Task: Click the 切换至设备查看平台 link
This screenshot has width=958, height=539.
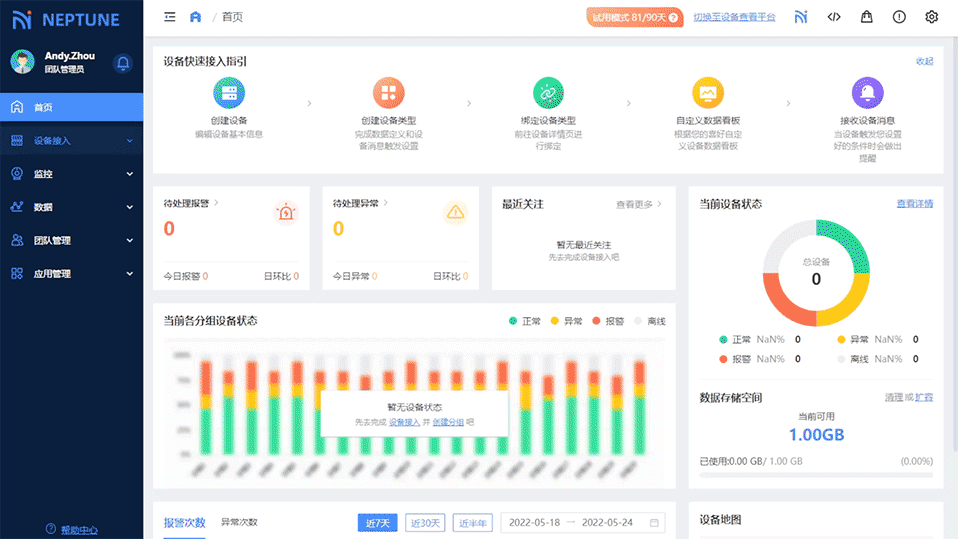Action: point(734,17)
